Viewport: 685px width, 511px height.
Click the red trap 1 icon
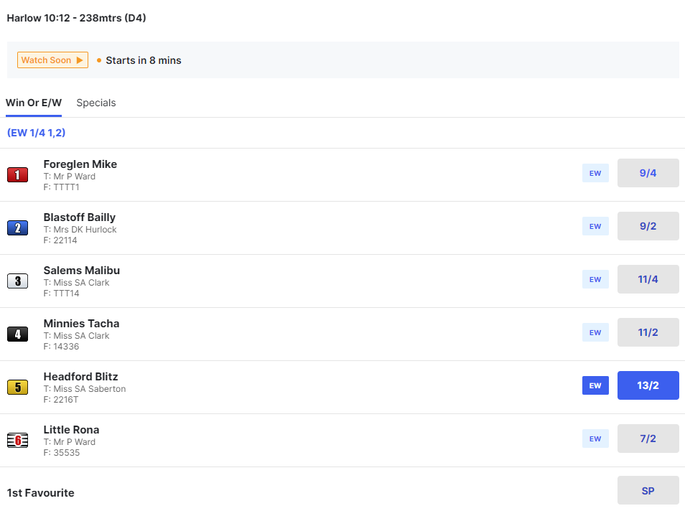point(17,175)
